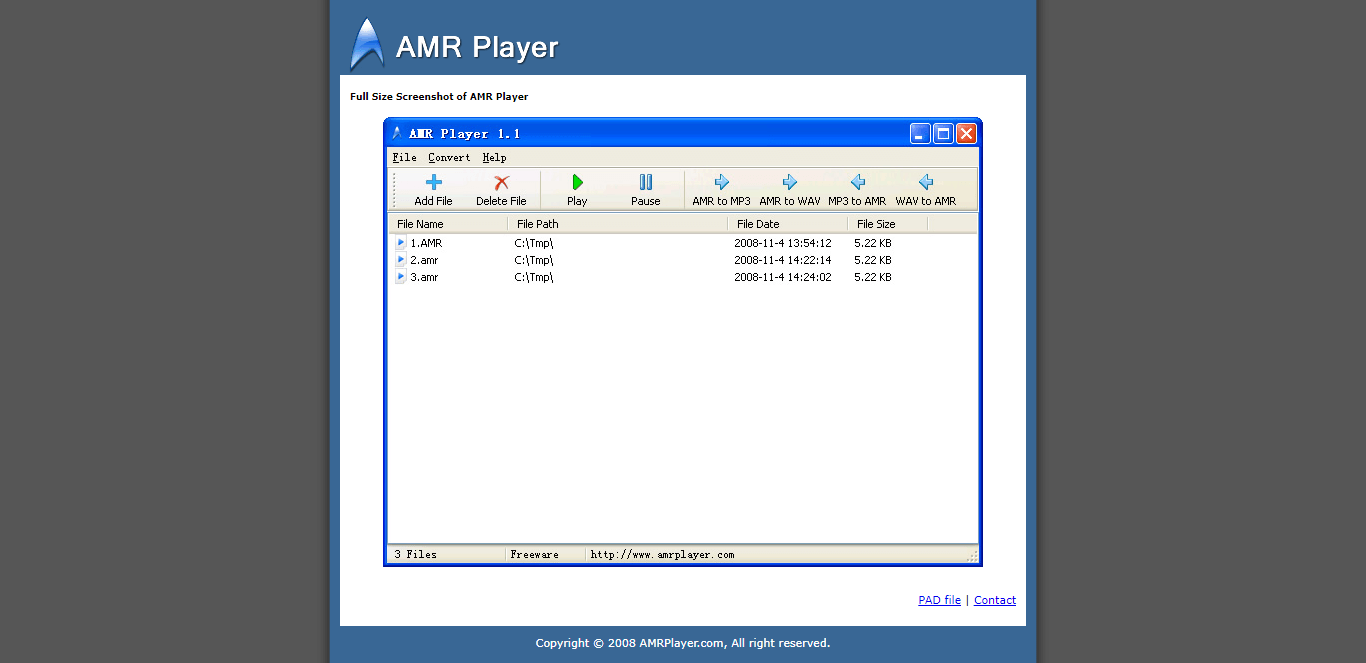This screenshot has height=663, width=1366.
Task: Click the Add File plus icon
Action: [433, 182]
